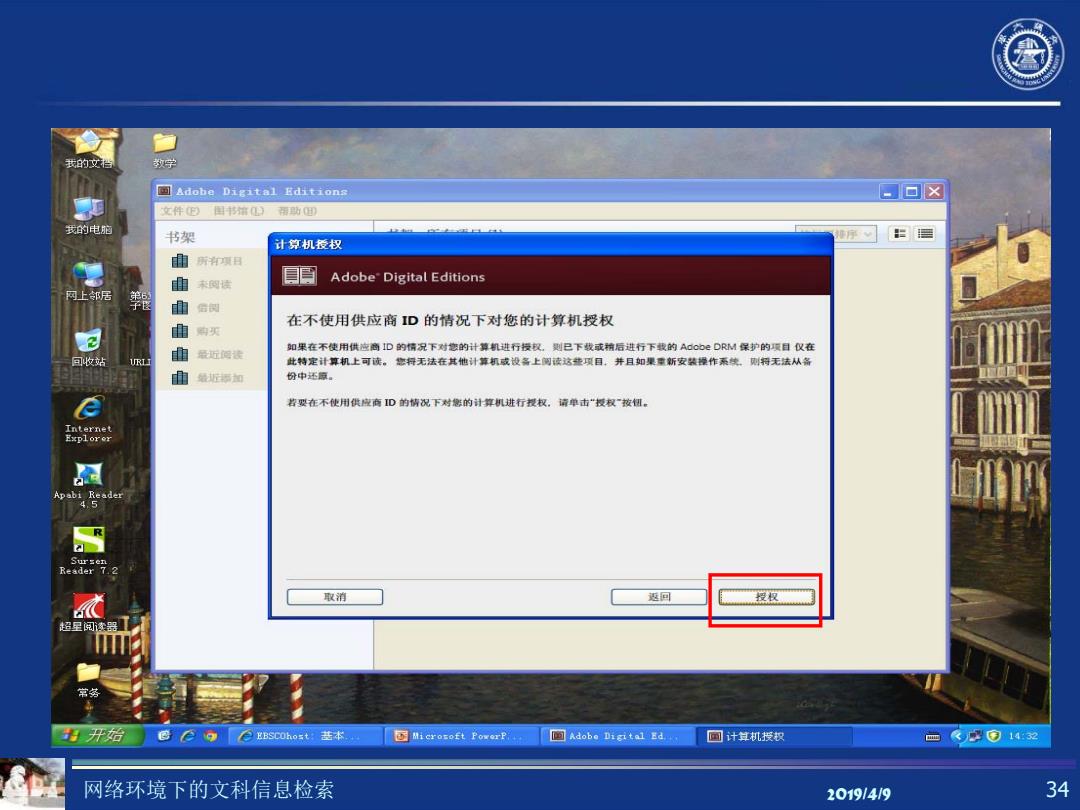Click the 购买 bookshelf icon
The image size is (1080, 810).
coord(180,331)
